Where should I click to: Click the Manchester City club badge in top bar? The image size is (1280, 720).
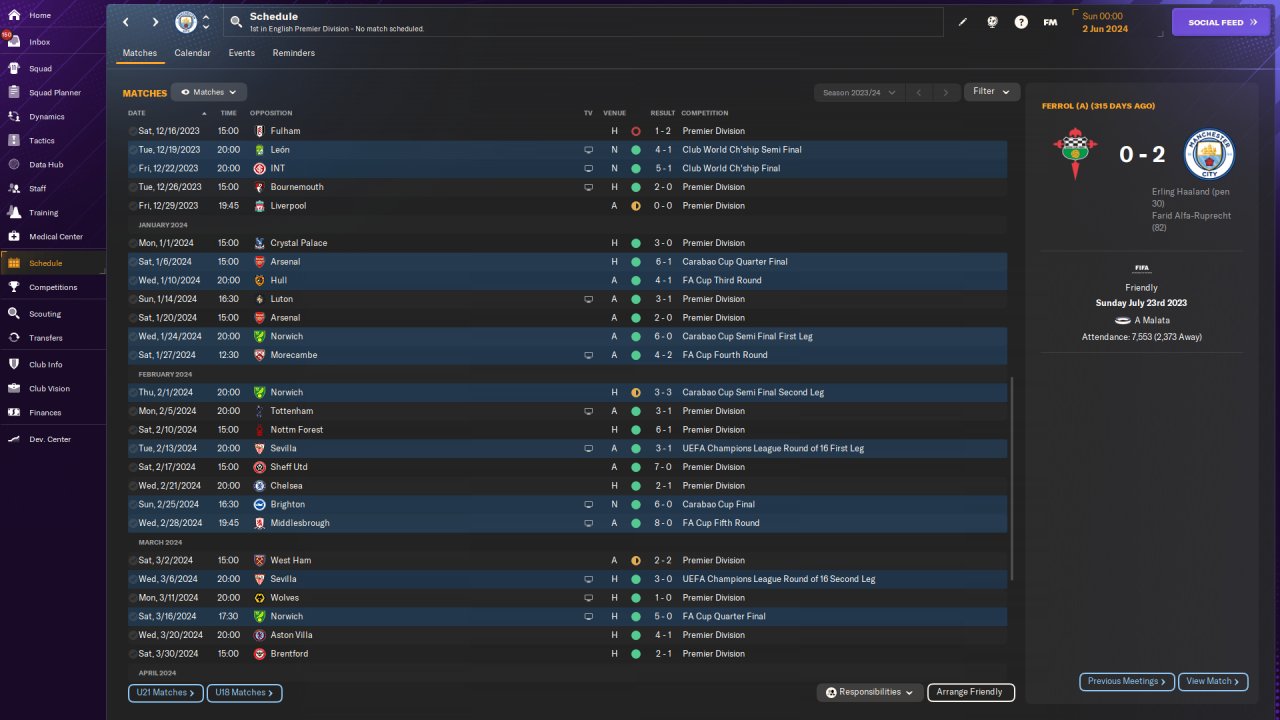pos(186,22)
